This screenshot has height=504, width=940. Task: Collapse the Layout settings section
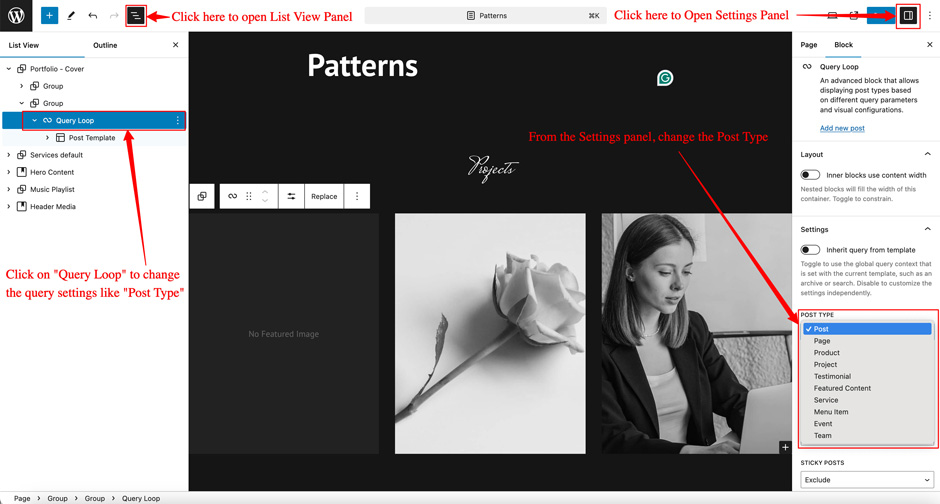(x=927, y=155)
